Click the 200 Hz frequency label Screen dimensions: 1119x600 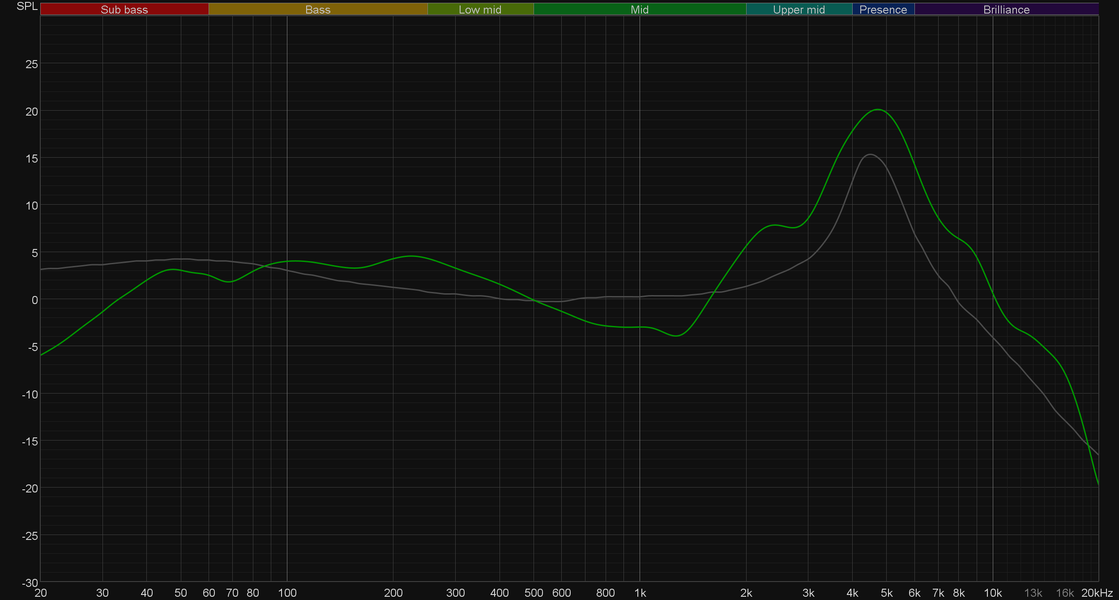coord(393,593)
